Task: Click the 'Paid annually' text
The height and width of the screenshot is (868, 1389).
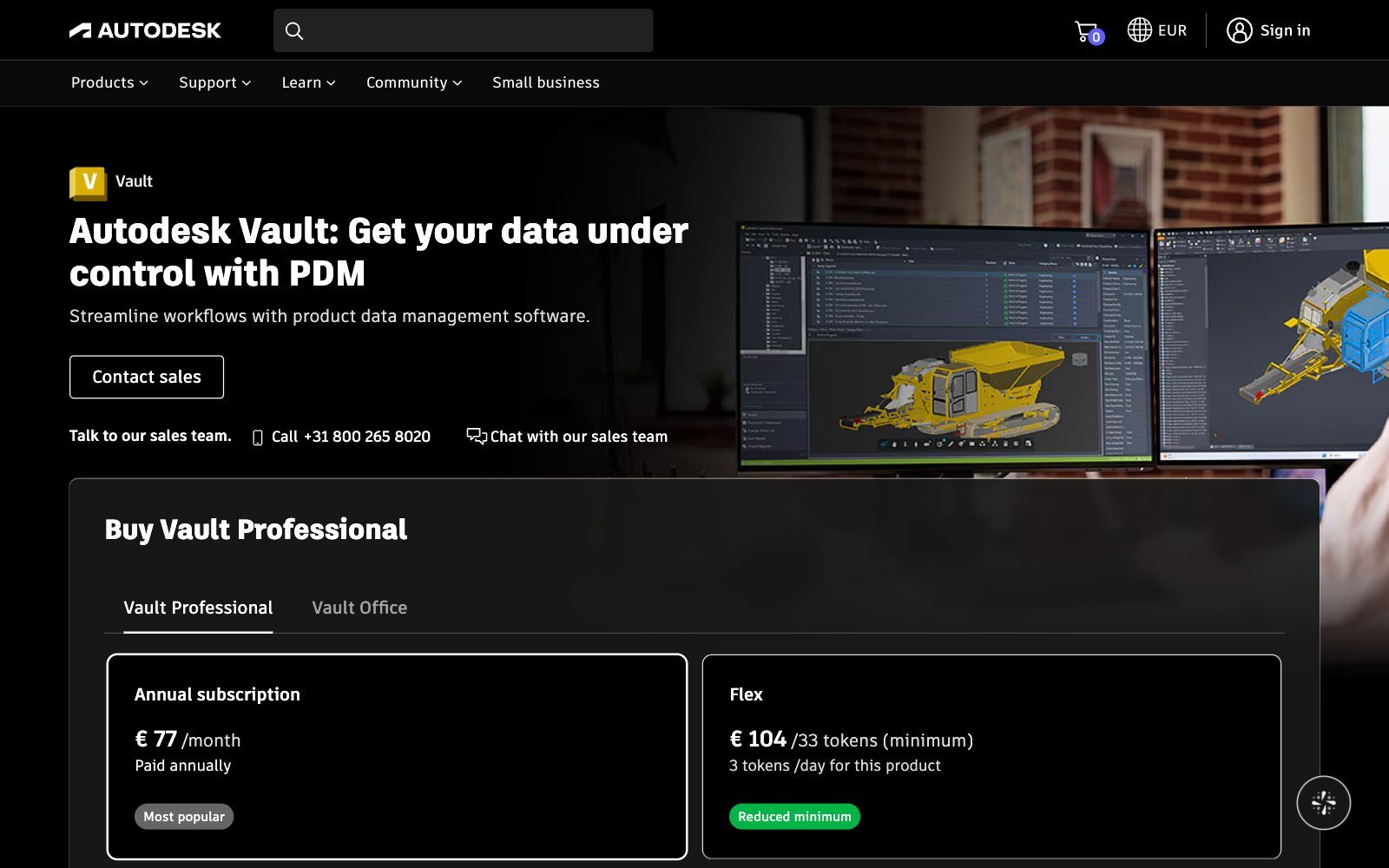Action: coord(183,766)
